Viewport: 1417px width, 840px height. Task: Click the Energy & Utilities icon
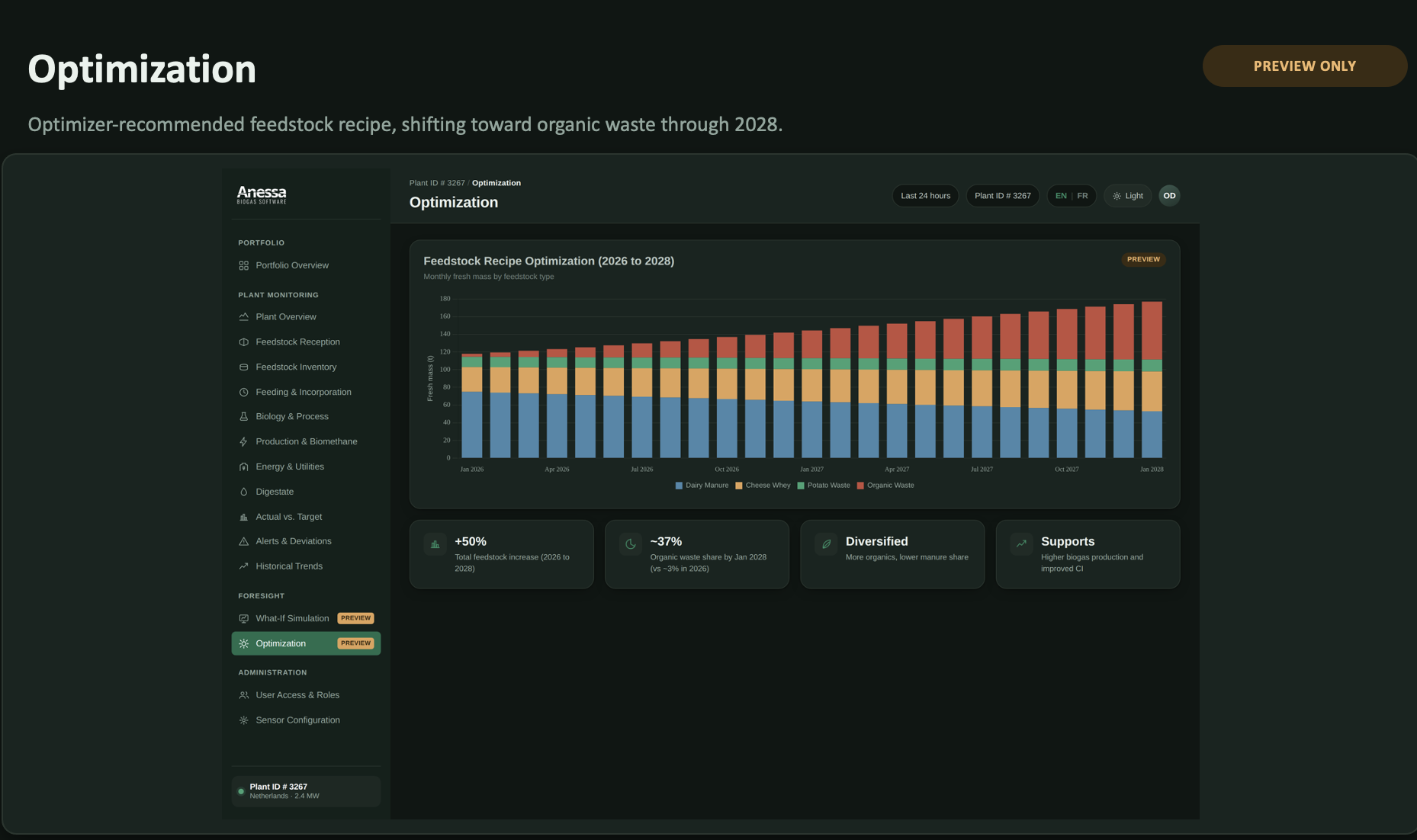click(243, 466)
